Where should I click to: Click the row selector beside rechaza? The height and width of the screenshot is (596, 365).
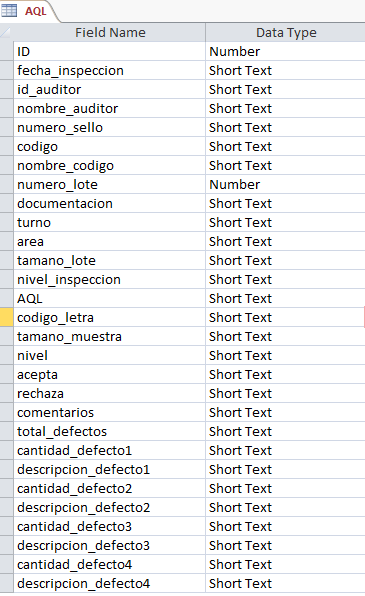coord(6,393)
